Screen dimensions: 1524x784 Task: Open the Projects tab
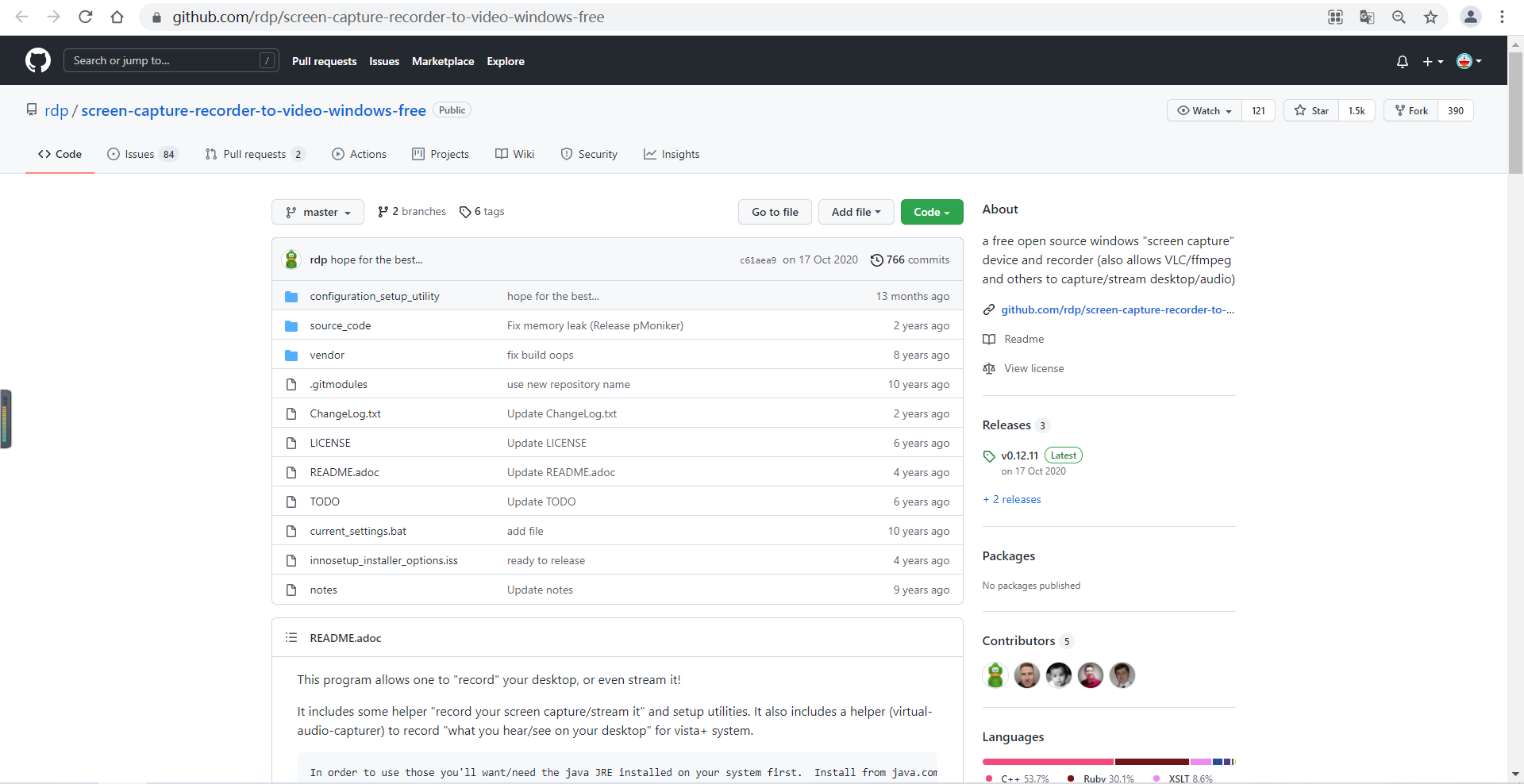[x=441, y=154]
